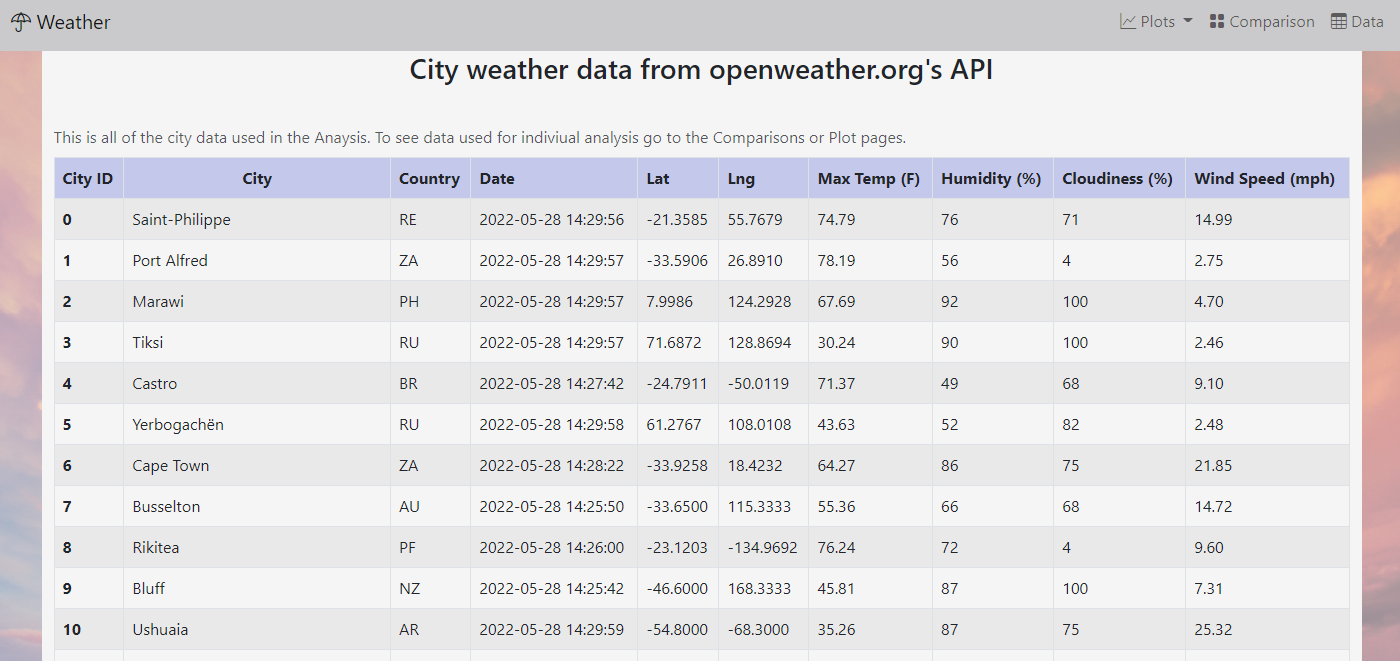Screen dimensions: 1400x661
Task: Click latitude value 61.2767
Action: click(674, 424)
